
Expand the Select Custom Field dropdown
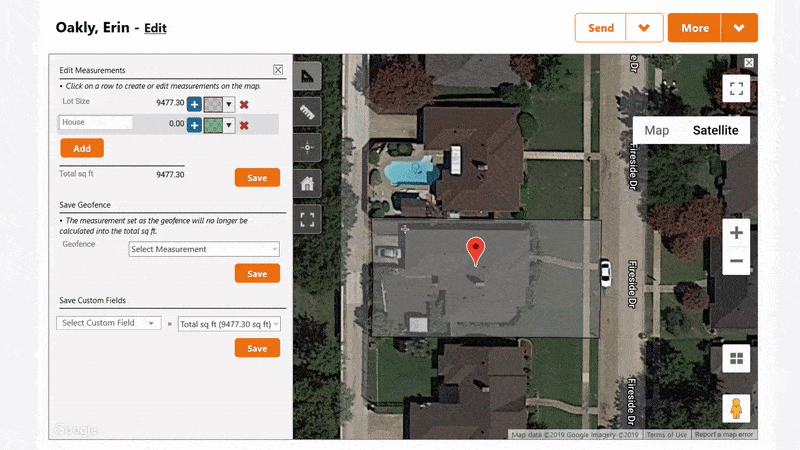click(x=108, y=323)
